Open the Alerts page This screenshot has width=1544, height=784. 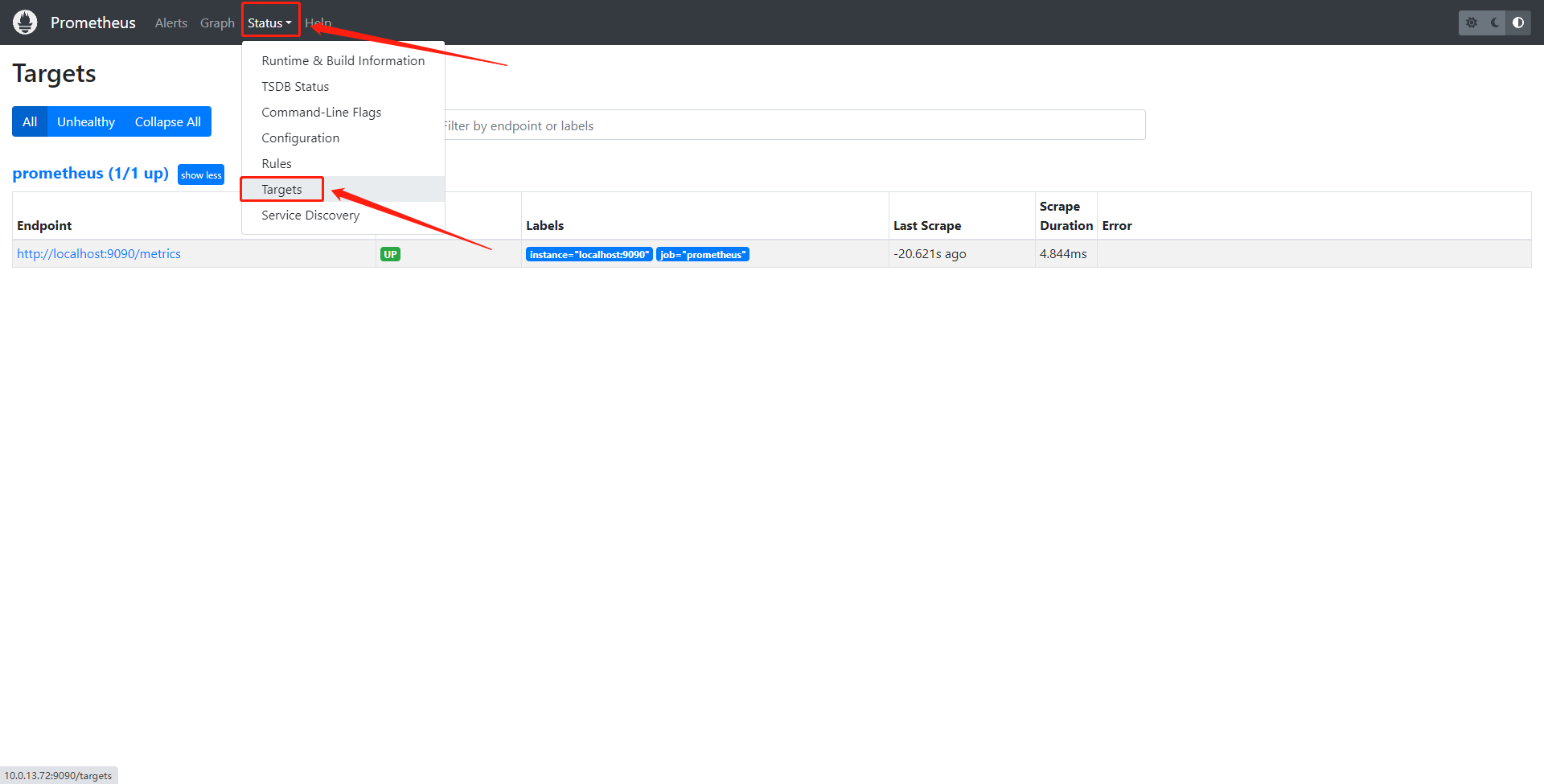pyautogui.click(x=171, y=23)
